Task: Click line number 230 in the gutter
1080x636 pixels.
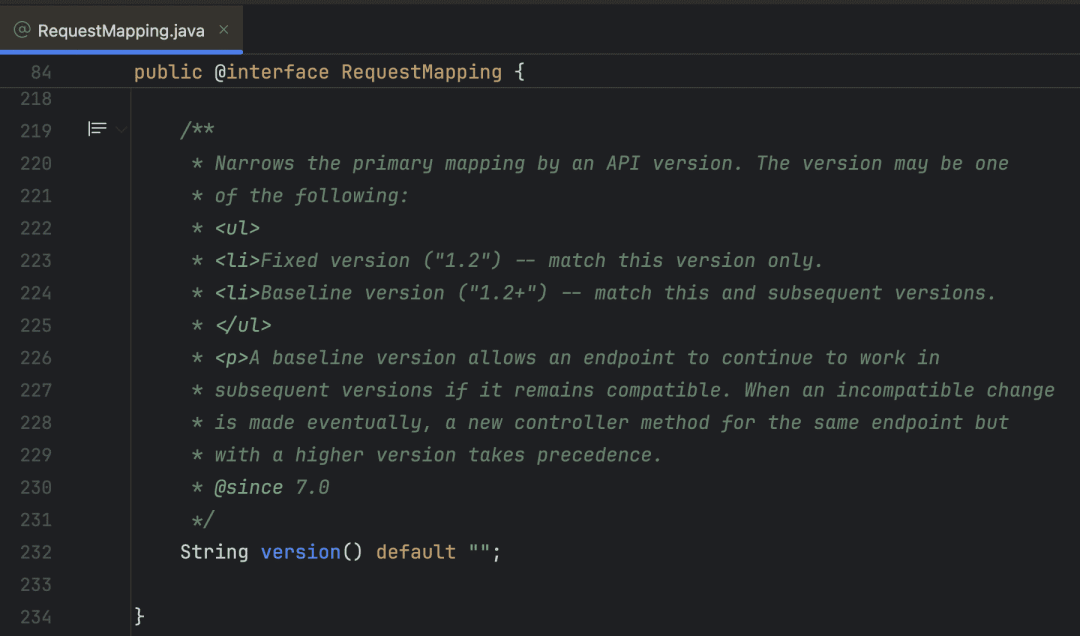Action: click(36, 488)
